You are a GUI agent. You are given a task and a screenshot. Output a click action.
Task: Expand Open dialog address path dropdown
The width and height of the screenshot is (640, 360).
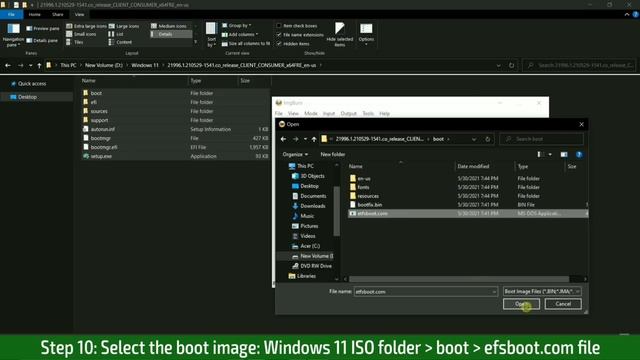pyautogui.click(x=473, y=139)
